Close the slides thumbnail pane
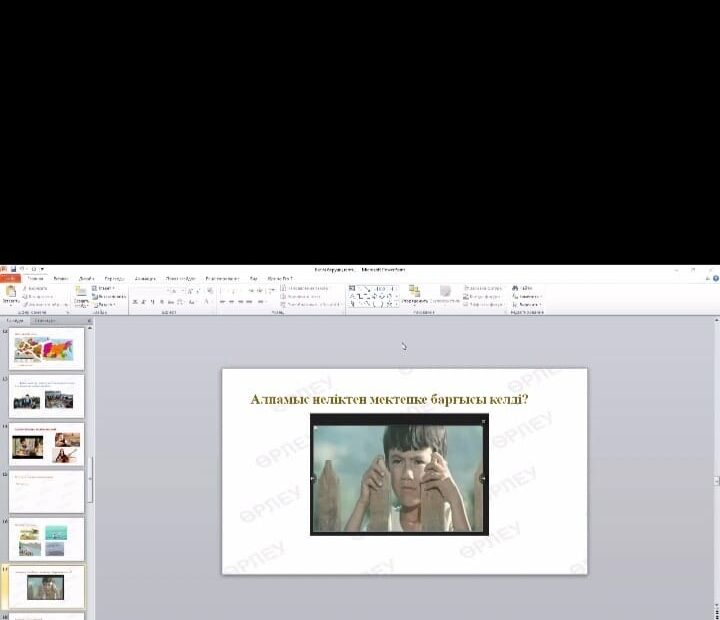The width and height of the screenshot is (720, 620). coord(88,321)
